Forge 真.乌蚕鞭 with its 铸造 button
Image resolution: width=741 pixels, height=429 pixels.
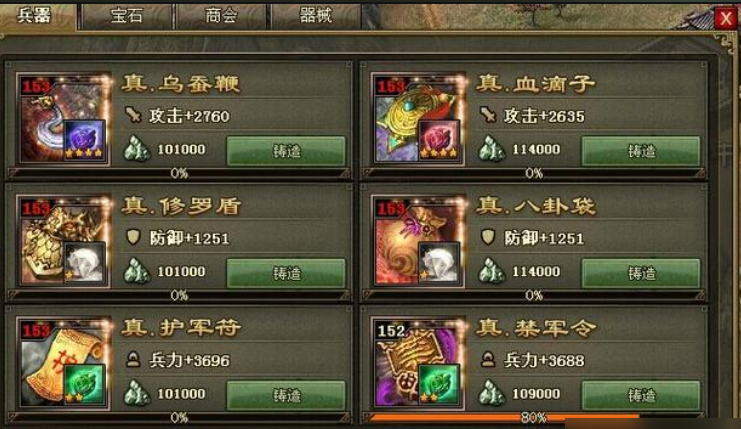[x=286, y=151]
